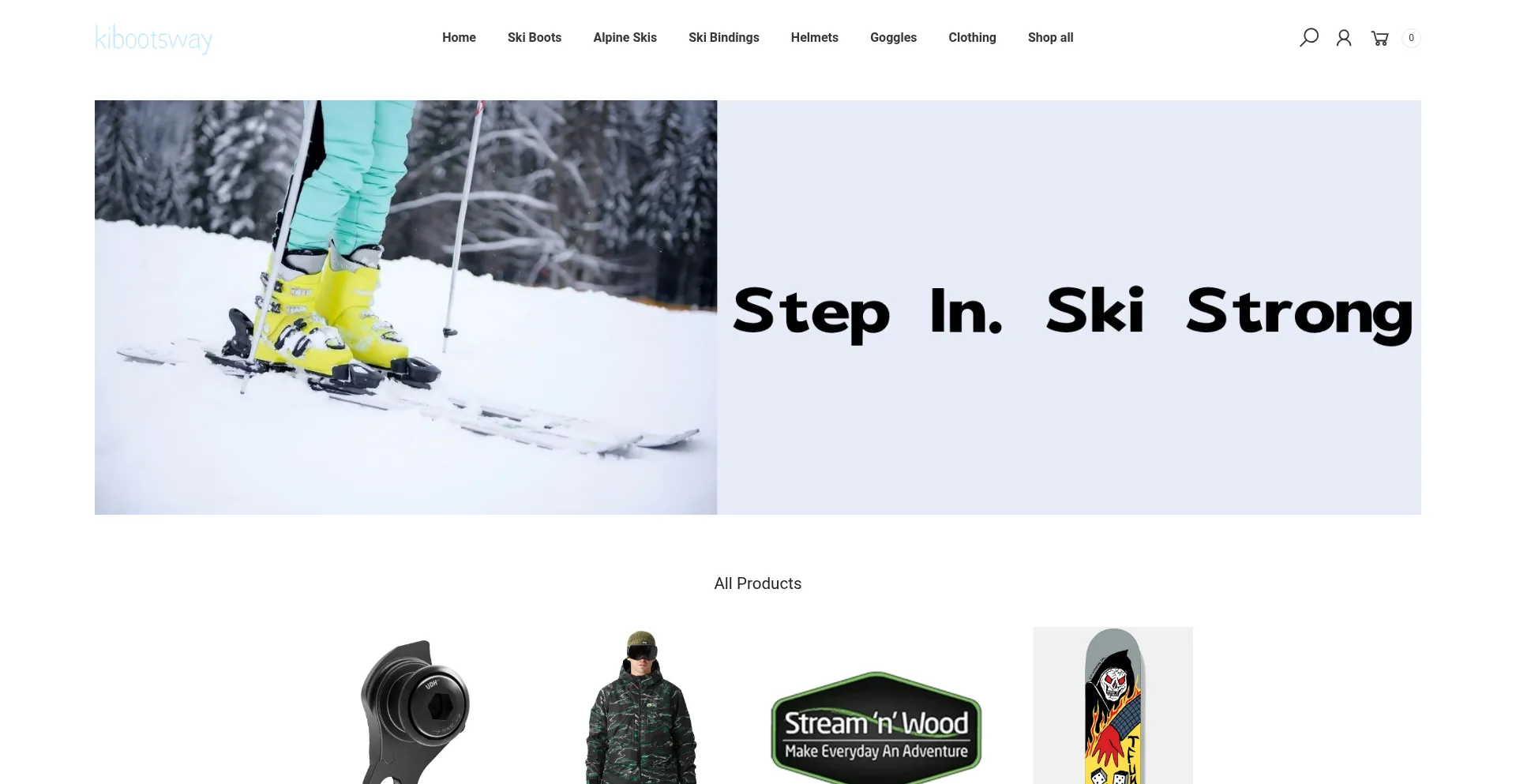
Task: Open the Alpine Skis category
Action: [625, 37]
